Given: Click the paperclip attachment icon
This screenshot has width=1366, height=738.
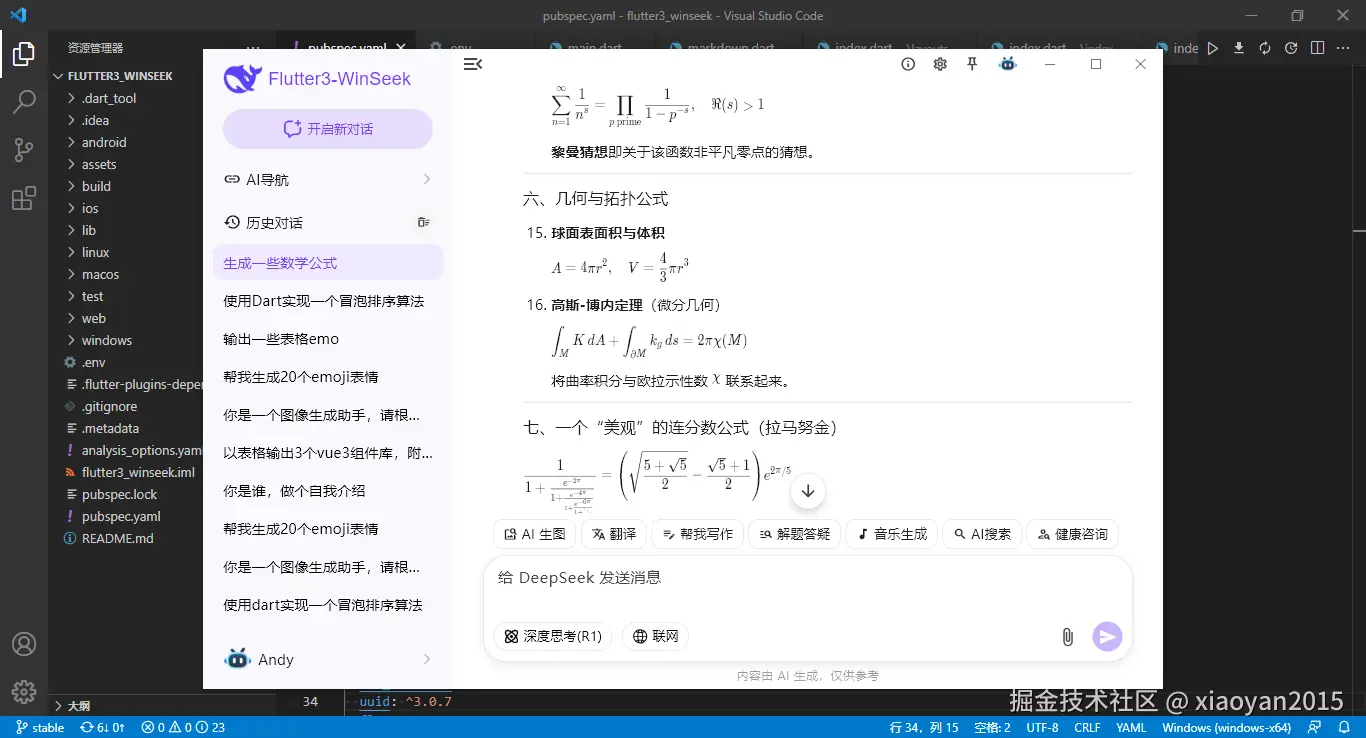Looking at the screenshot, I should (1066, 636).
